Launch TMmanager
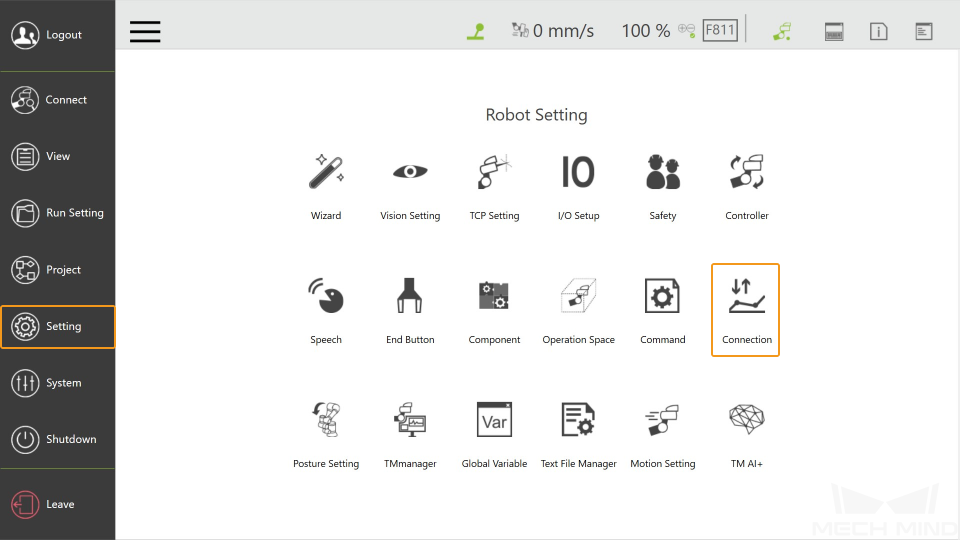 [x=410, y=435]
